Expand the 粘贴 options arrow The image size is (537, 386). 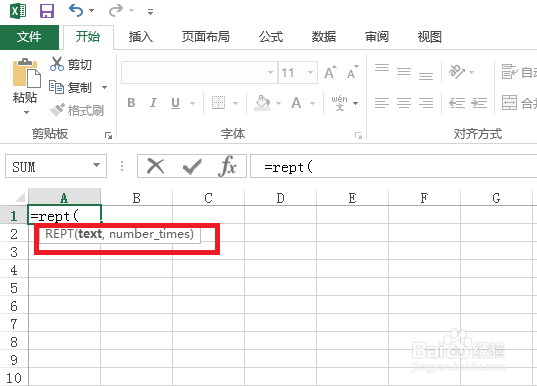pos(26,112)
